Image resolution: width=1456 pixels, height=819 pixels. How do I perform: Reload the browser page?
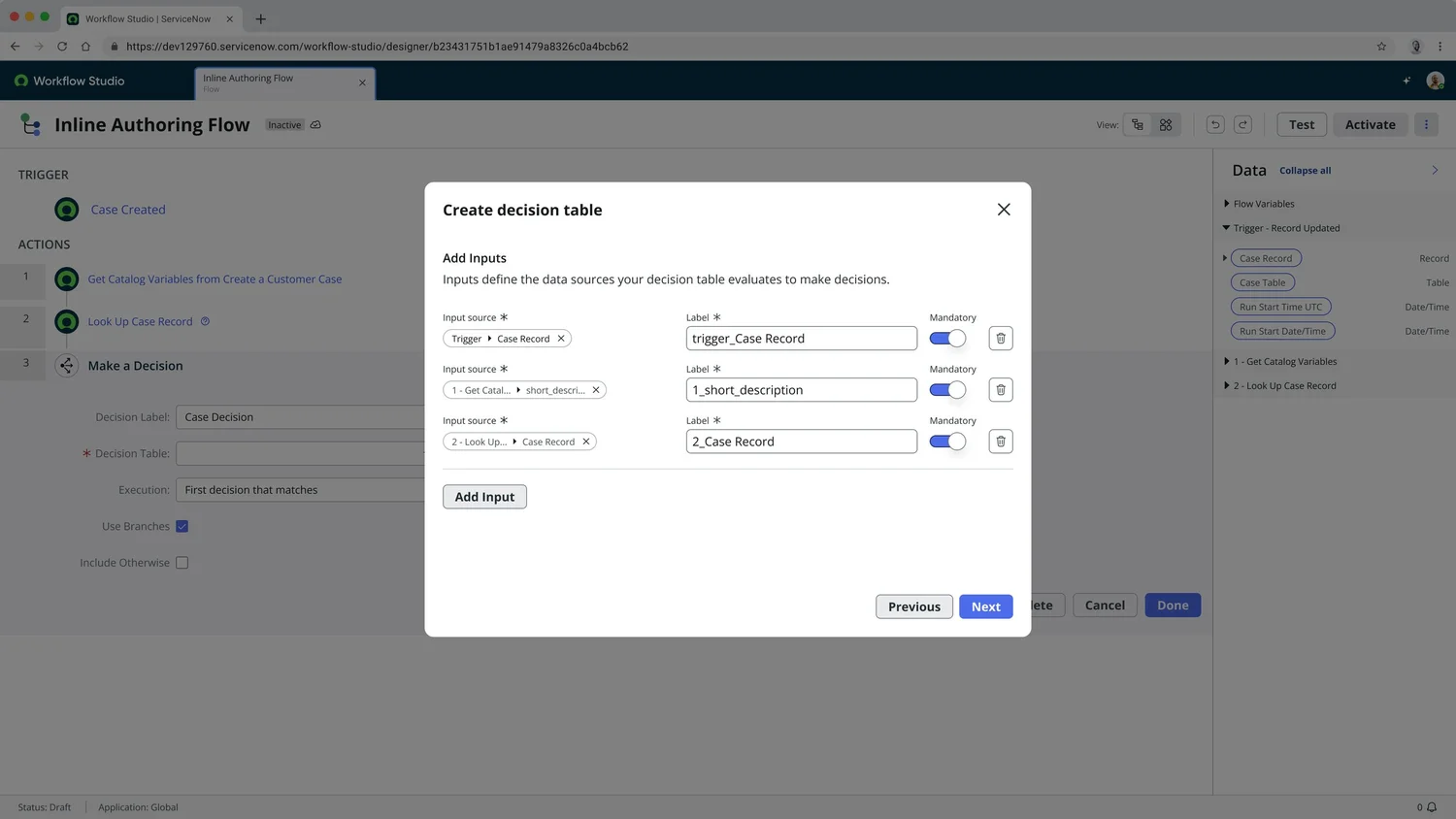click(62, 47)
